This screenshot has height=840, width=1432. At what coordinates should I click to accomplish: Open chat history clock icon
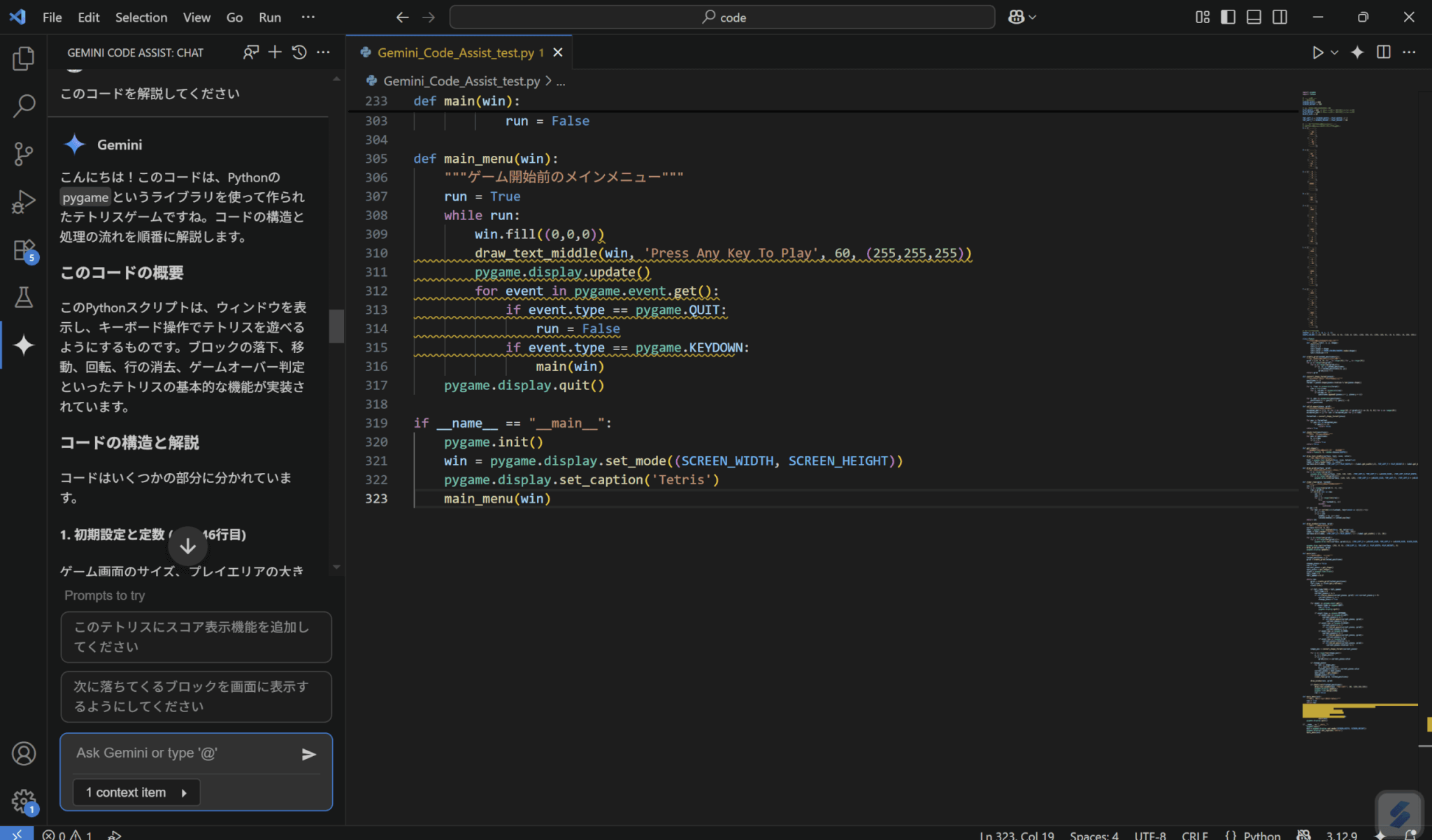[x=299, y=52]
